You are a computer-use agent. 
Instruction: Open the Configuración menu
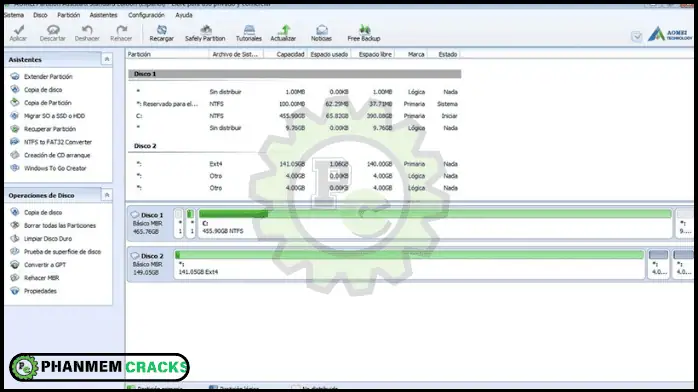[146, 15]
